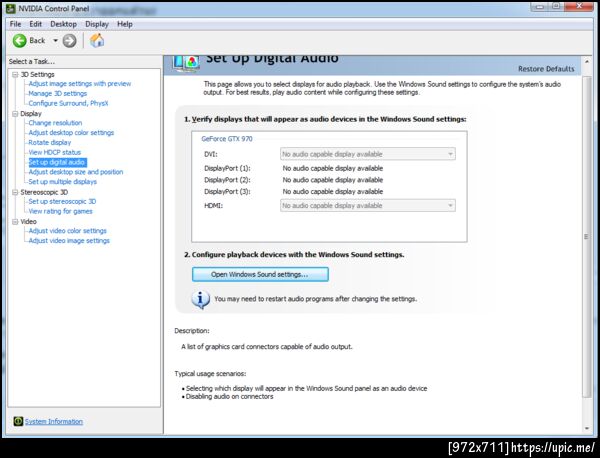Image resolution: width=600 pixels, height=458 pixels.
Task: Open the Help menu
Action: click(x=125, y=24)
